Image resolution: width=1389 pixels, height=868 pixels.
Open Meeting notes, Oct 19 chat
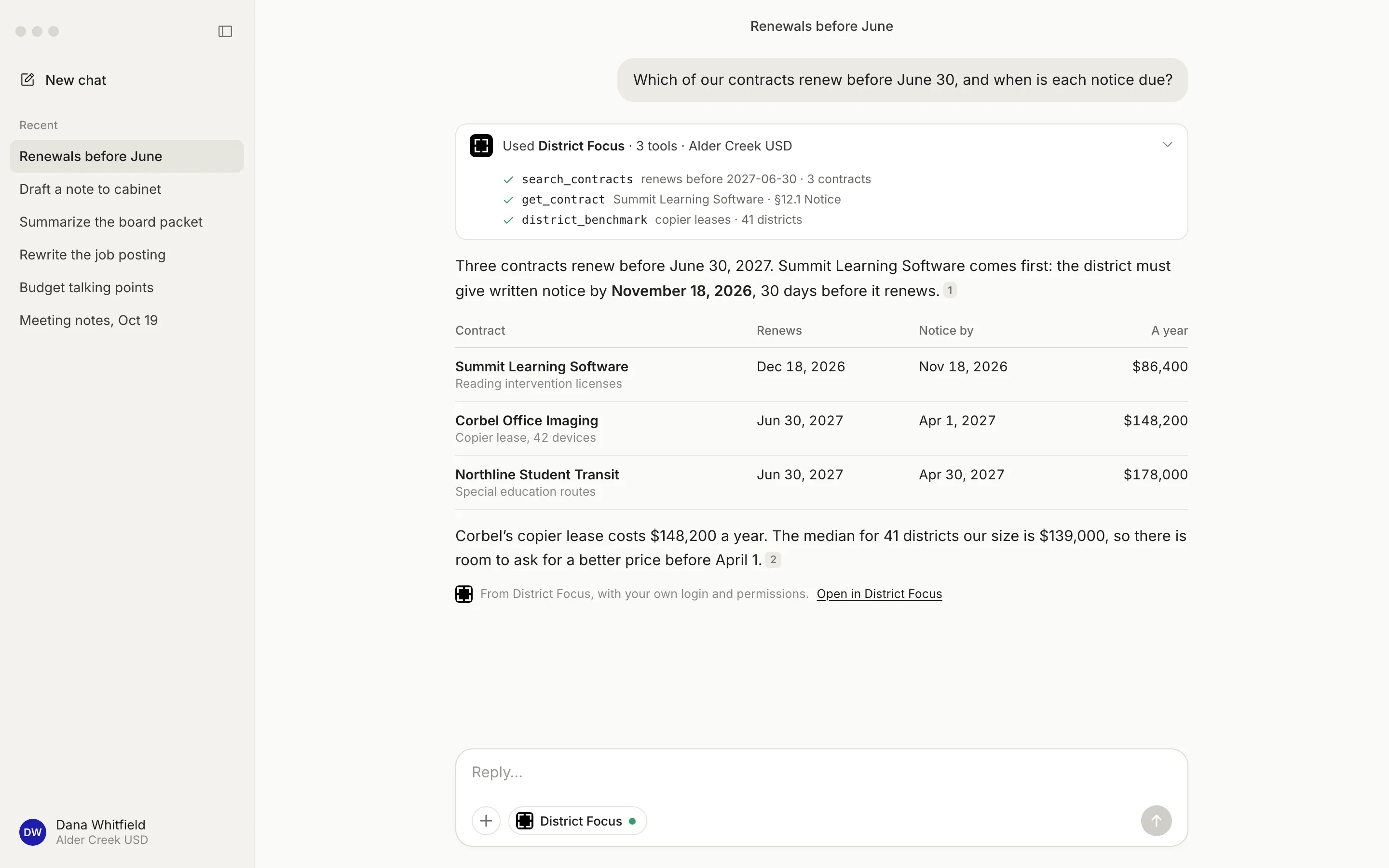click(x=127, y=320)
